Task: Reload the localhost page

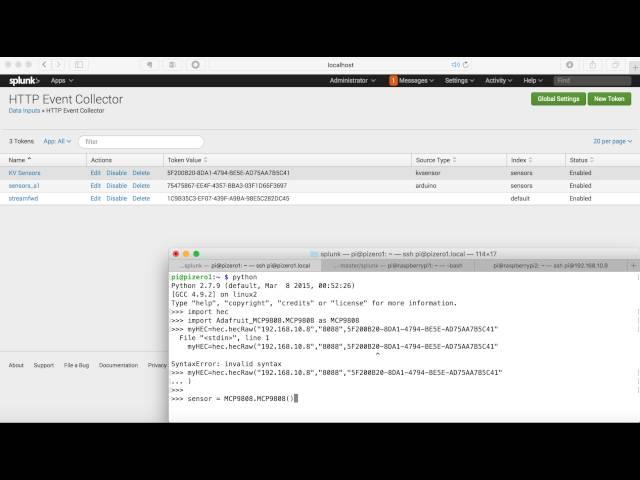Action: point(466,64)
